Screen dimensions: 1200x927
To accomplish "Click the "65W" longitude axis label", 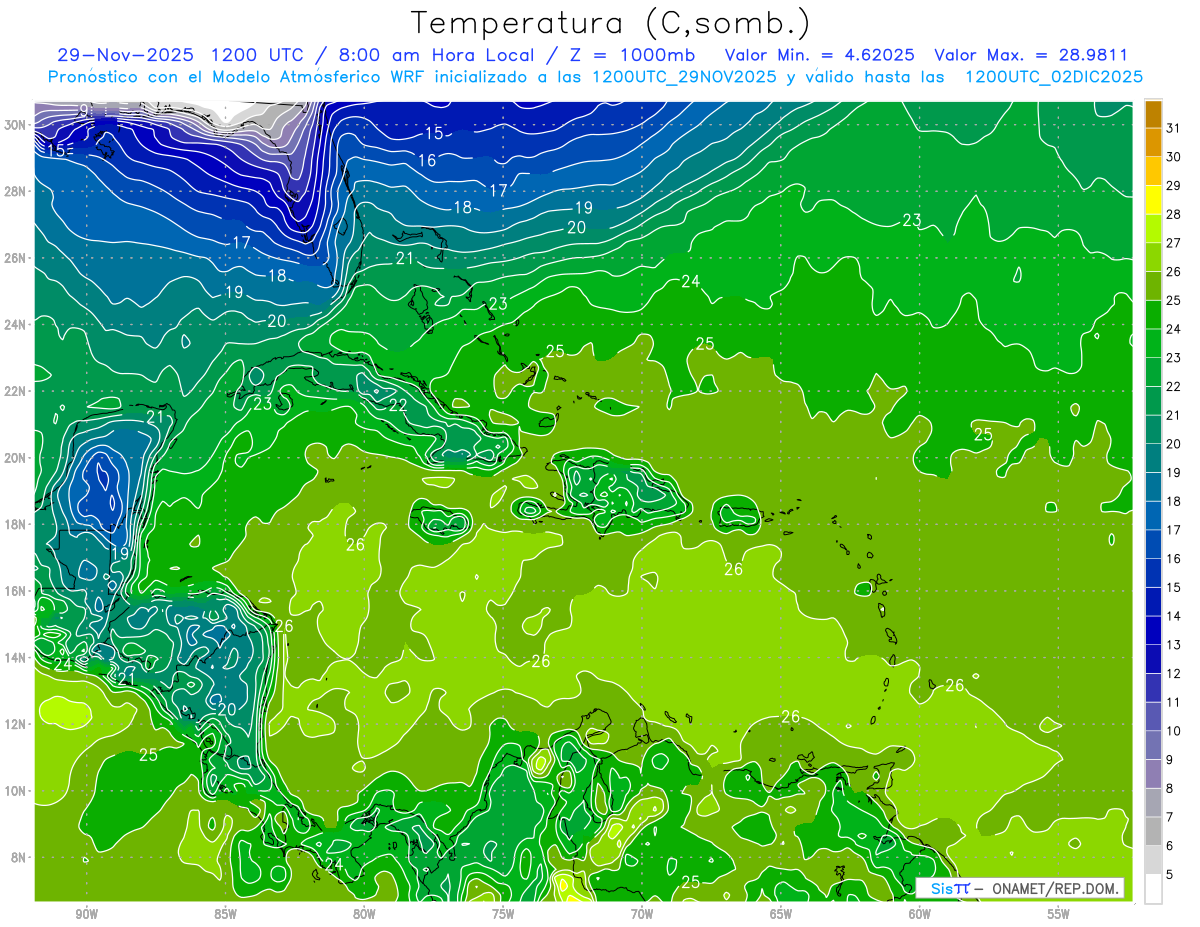I will (x=781, y=914).
